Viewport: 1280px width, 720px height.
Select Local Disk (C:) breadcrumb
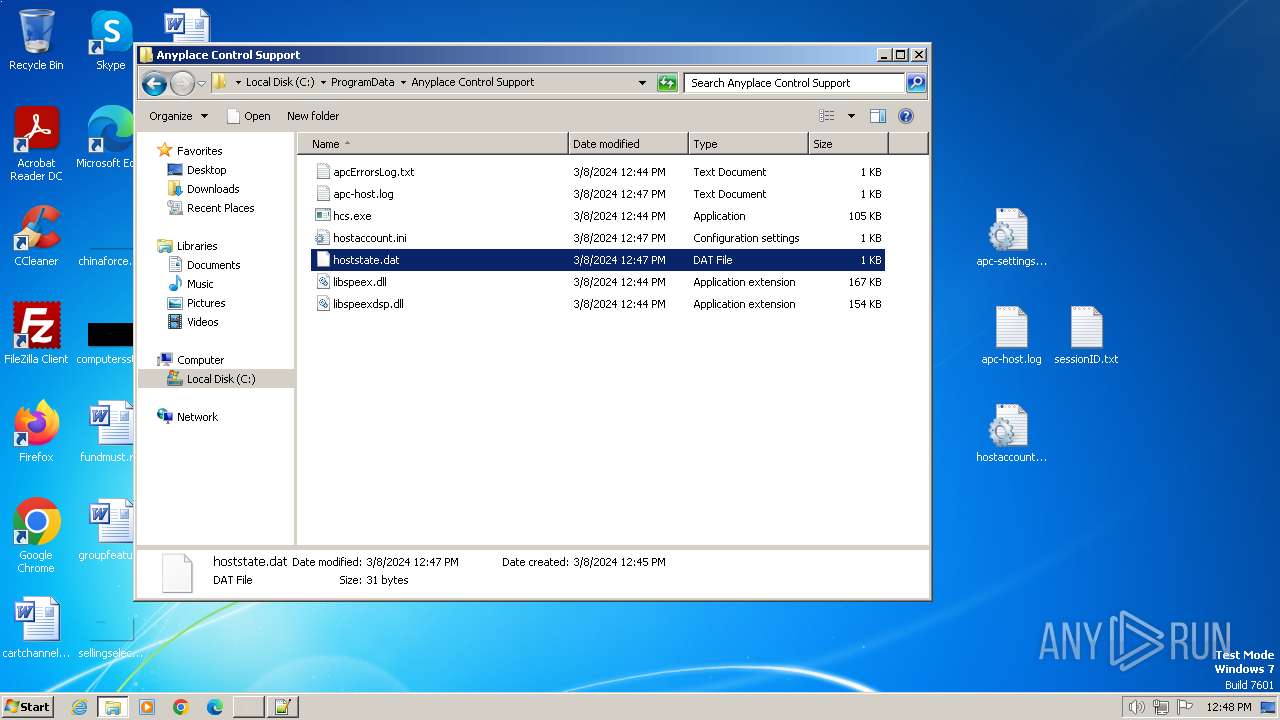[280, 83]
